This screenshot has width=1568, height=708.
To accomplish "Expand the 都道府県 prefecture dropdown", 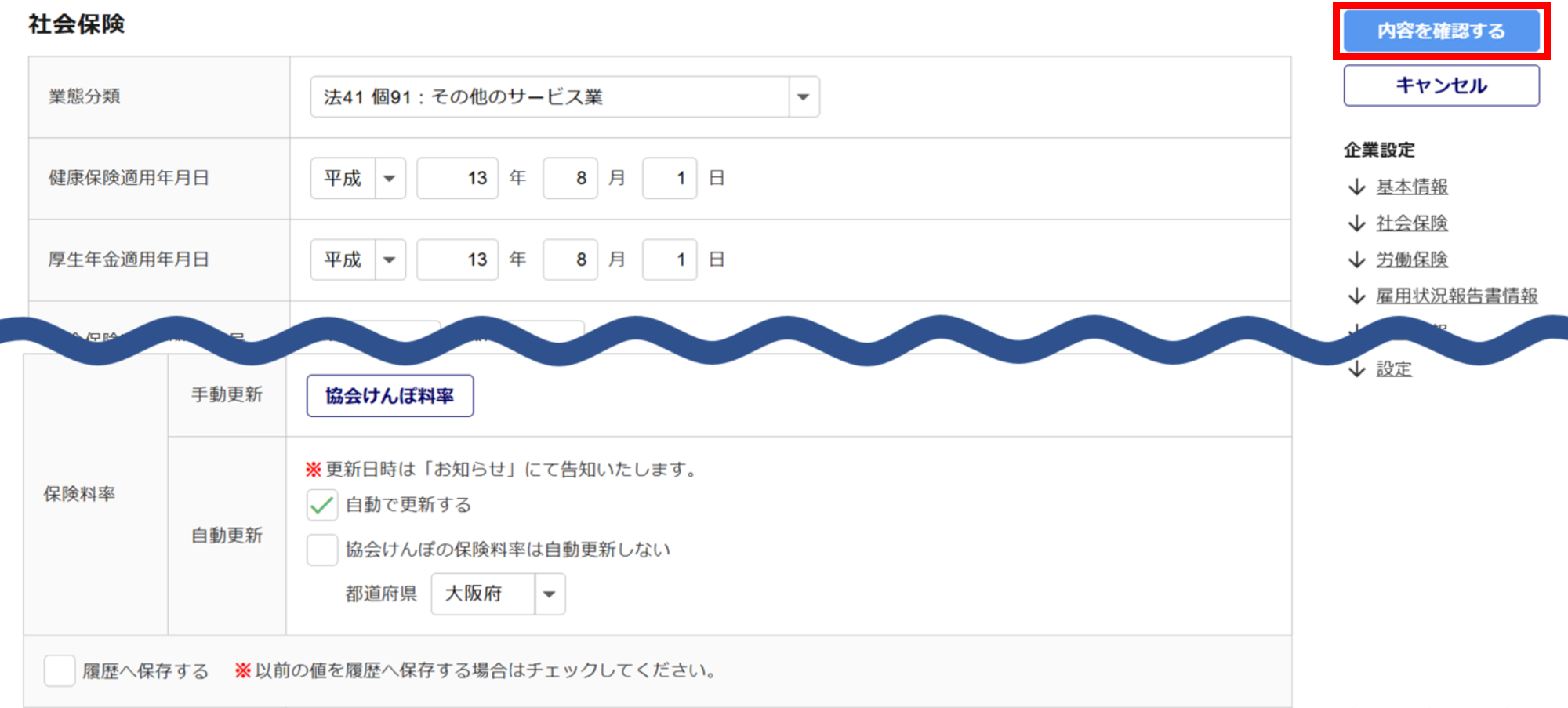I will (549, 594).
